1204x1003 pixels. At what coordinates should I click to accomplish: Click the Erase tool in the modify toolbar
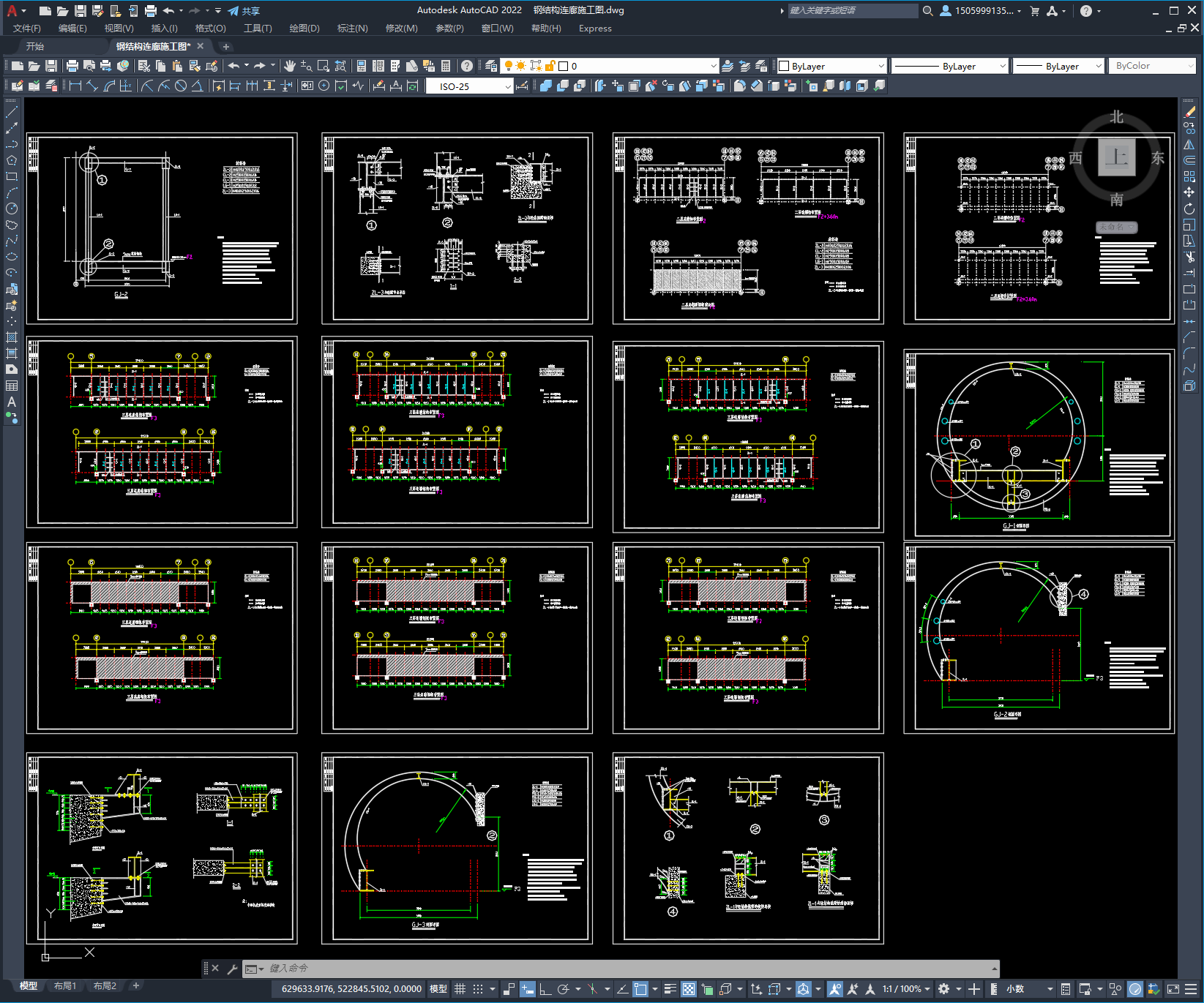1189,112
